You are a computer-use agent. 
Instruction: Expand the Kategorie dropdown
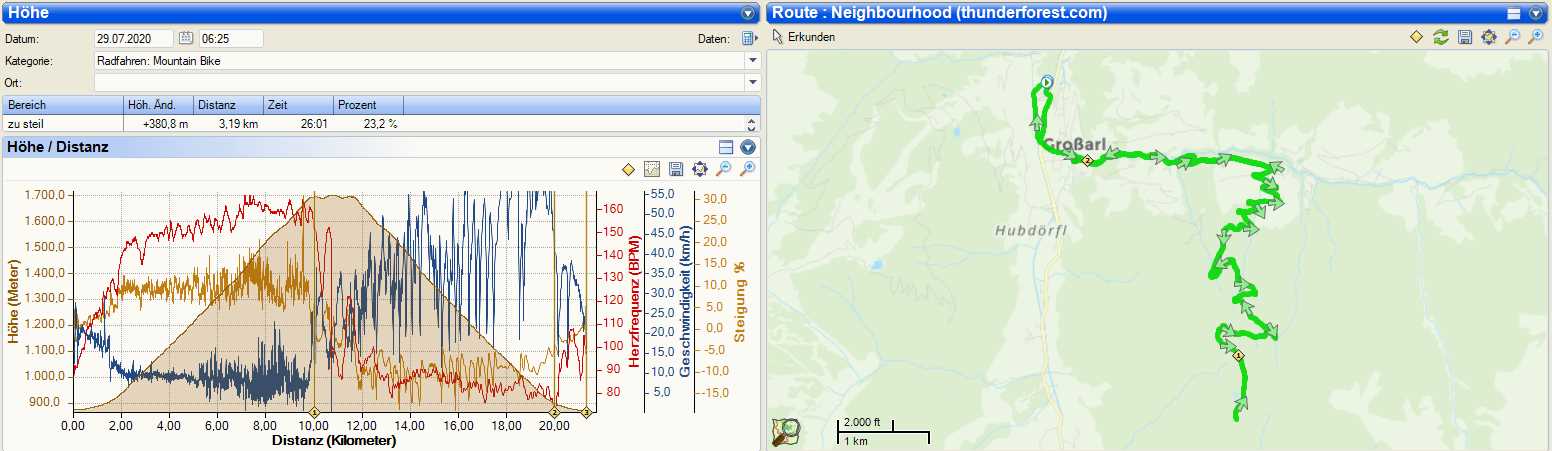(752, 61)
